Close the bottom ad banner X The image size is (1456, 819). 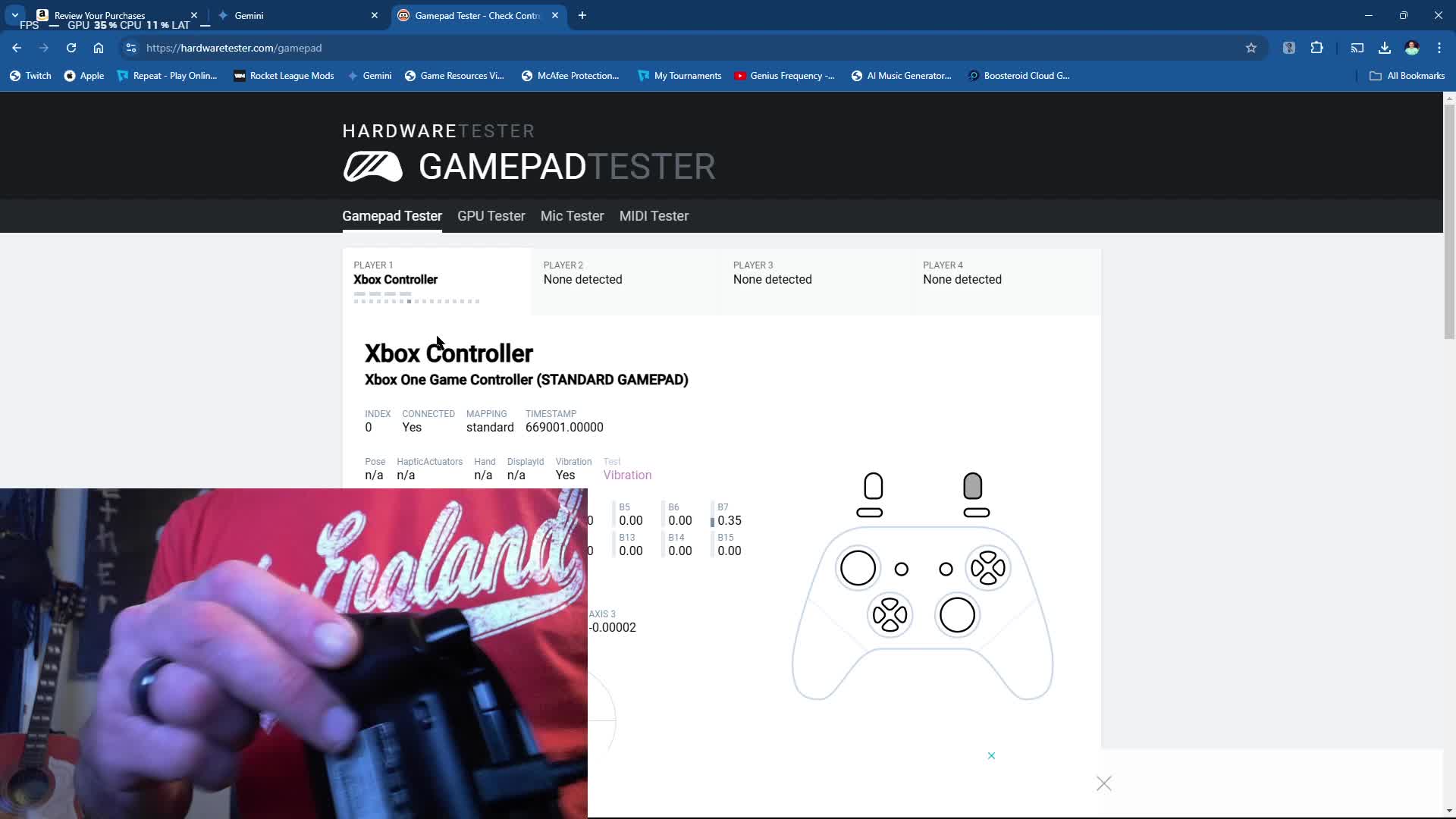pyautogui.click(x=1103, y=783)
